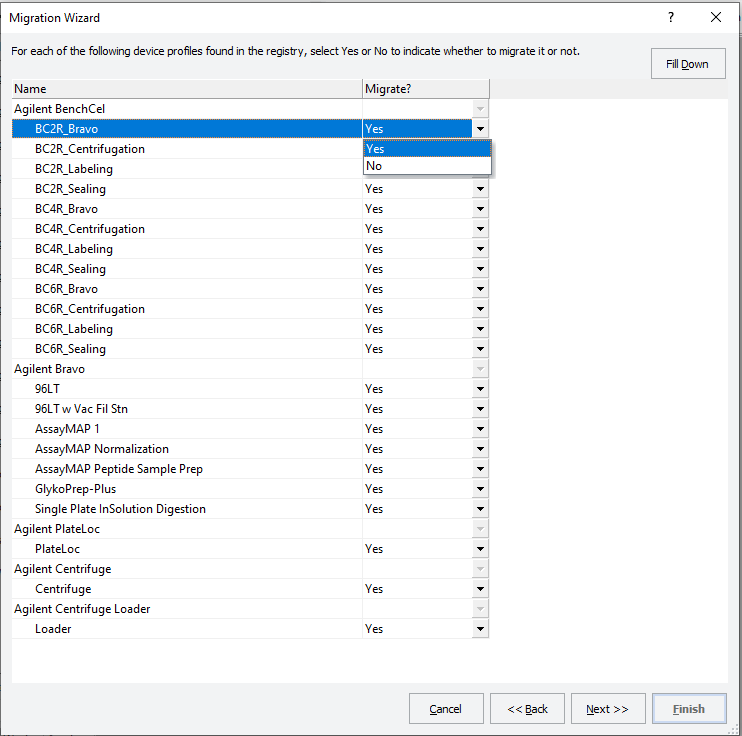Open the BC4R_Bravo migrate dropdown arrow
Screen dimensions: 742x736
click(480, 209)
